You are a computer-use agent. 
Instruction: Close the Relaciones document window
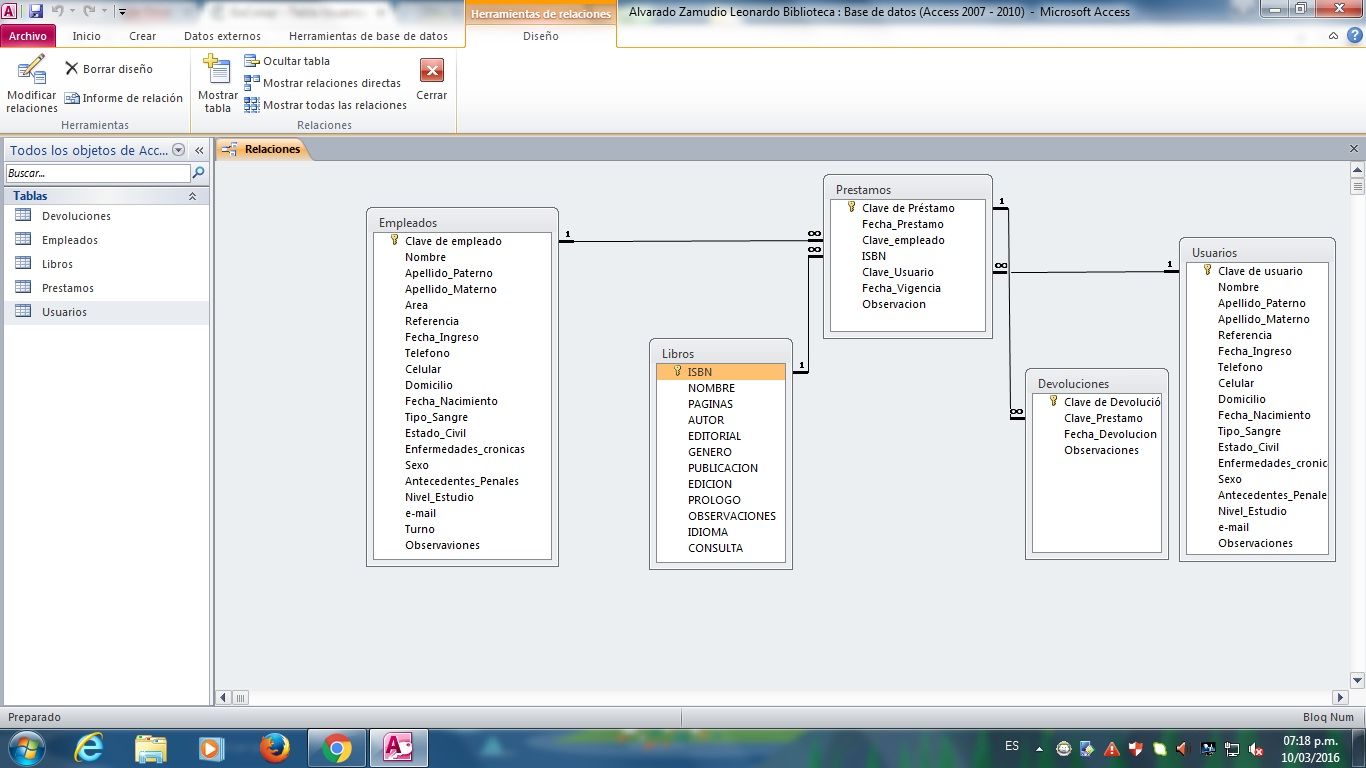(x=1354, y=149)
